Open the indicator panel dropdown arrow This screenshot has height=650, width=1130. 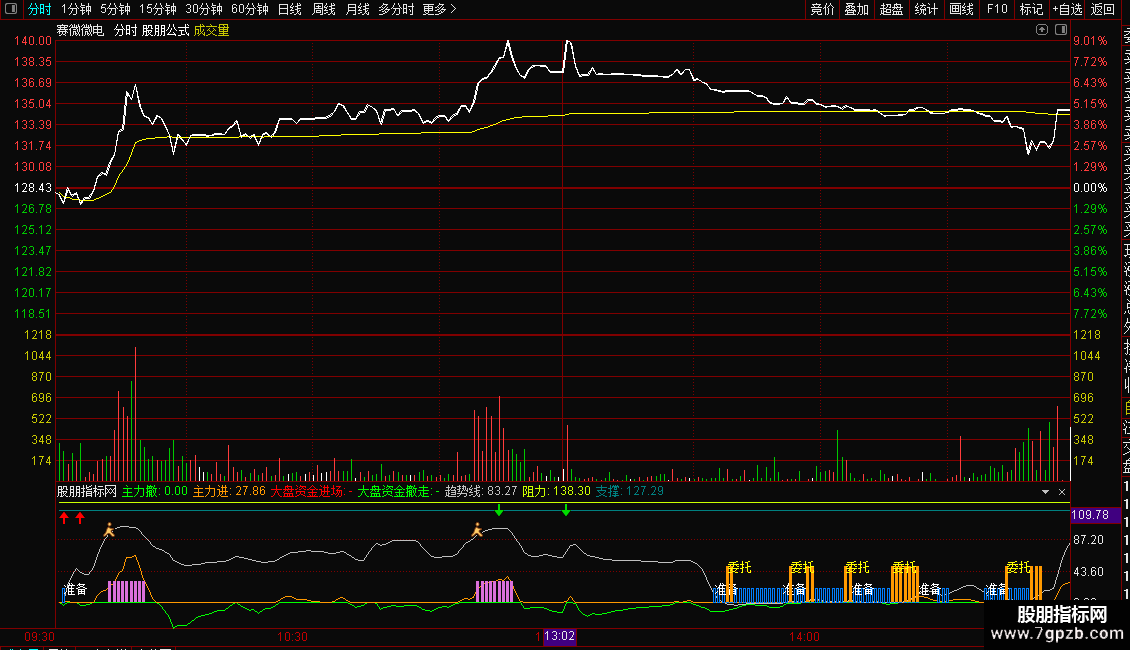click(1046, 492)
